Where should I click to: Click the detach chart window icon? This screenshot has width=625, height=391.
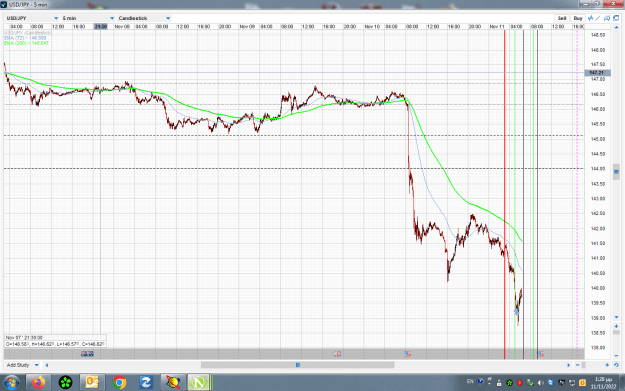coord(616,18)
